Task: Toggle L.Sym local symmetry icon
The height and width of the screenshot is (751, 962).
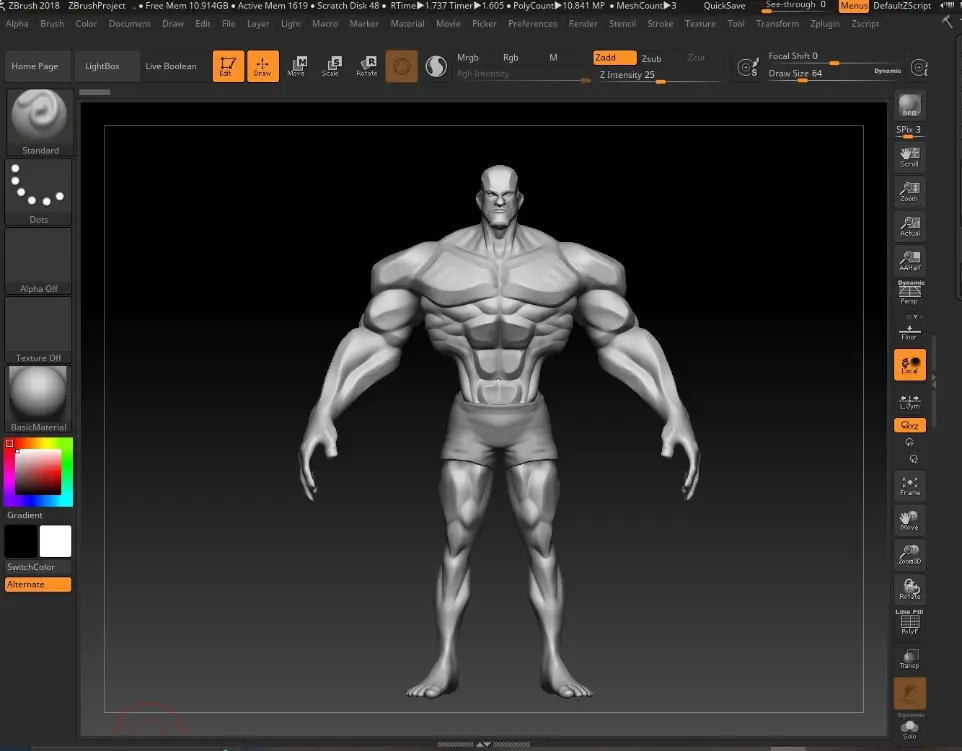Action: coord(910,401)
